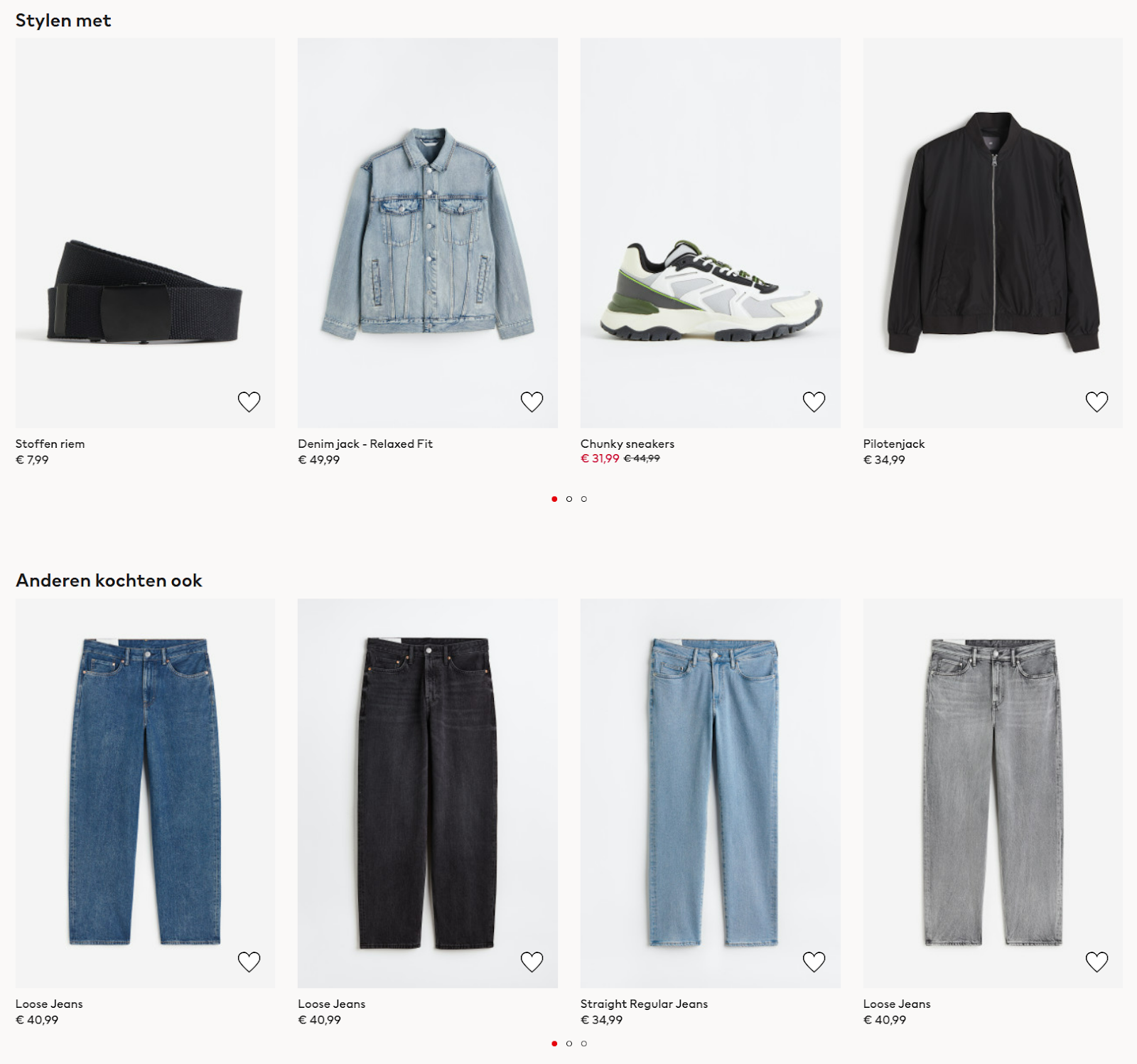This screenshot has width=1137, height=1064.
Task: Favorite the blue Loose Jeans heart icon
Action: (249, 962)
